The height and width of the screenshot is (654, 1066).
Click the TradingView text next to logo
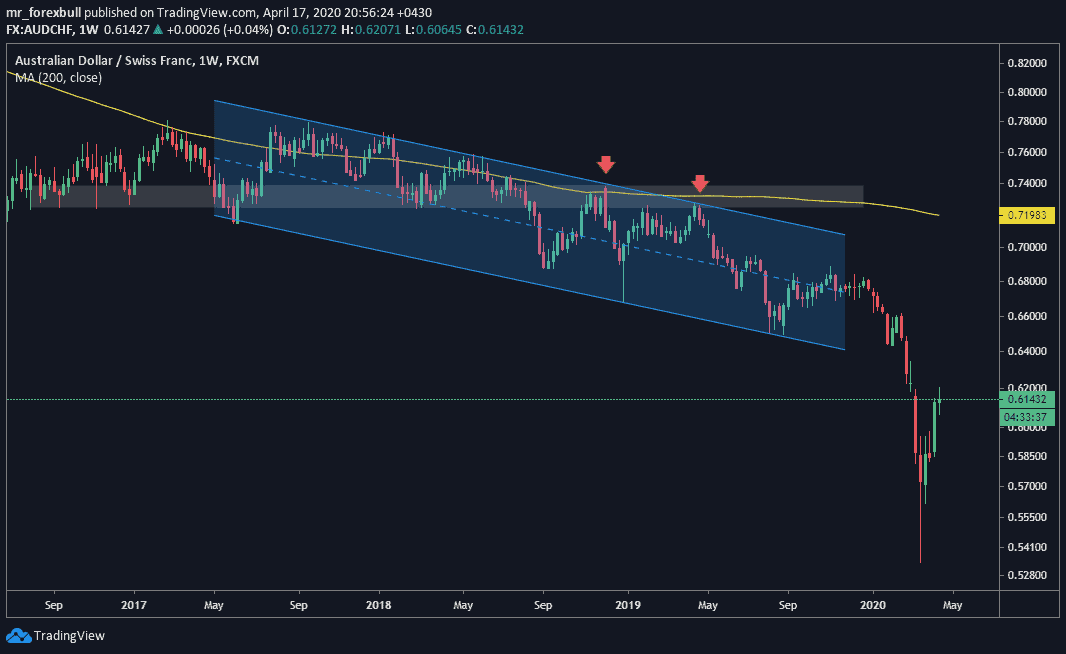[69, 635]
